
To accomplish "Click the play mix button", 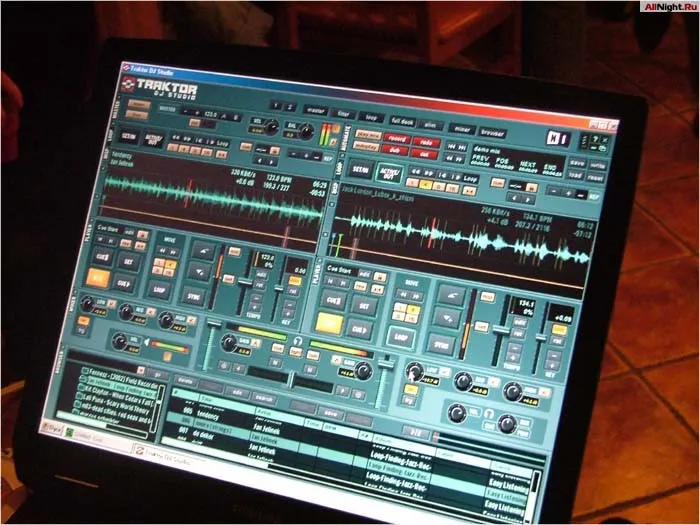I will tap(368, 135).
